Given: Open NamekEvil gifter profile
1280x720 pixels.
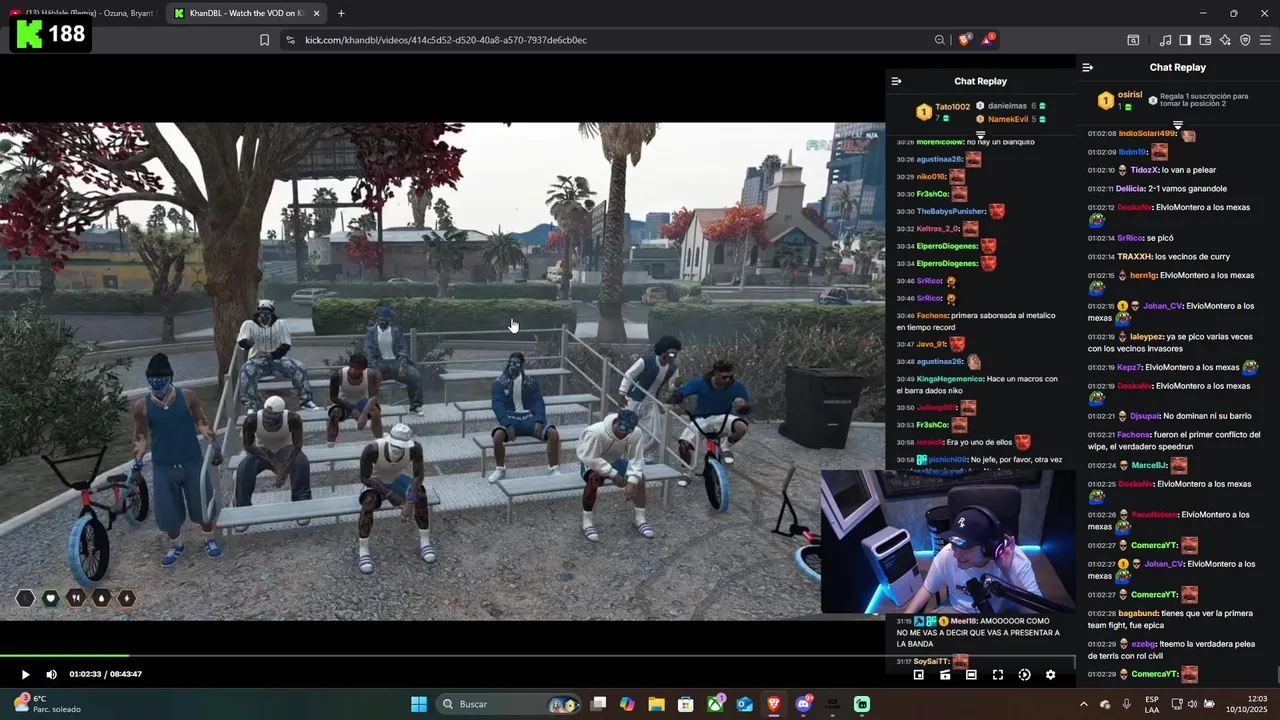Looking at the screenshot, I should pos(1007,119).
